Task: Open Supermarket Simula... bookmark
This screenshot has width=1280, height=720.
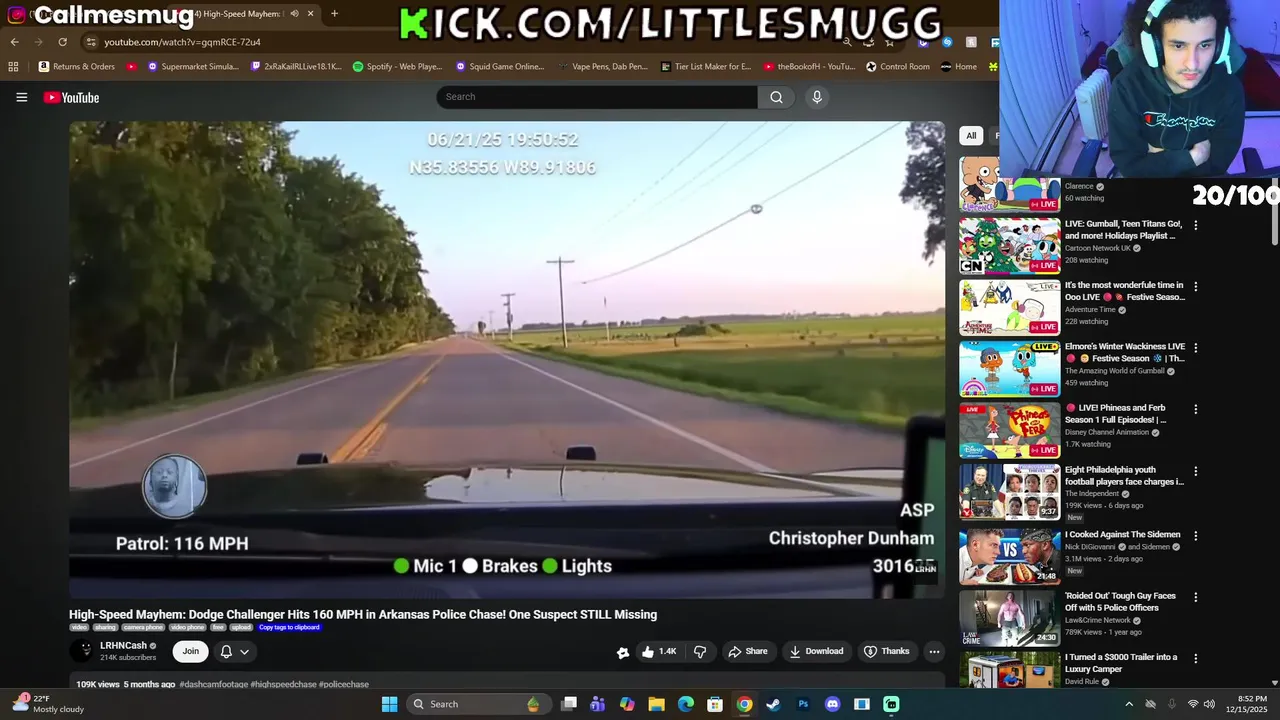Action: tap(193, 67)
